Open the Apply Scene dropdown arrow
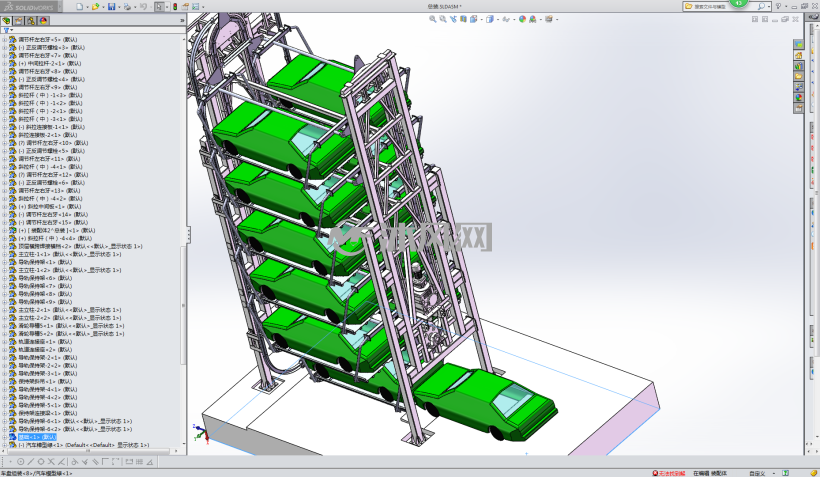The height and width of the screenshot is (477, 820). [540, 19]
